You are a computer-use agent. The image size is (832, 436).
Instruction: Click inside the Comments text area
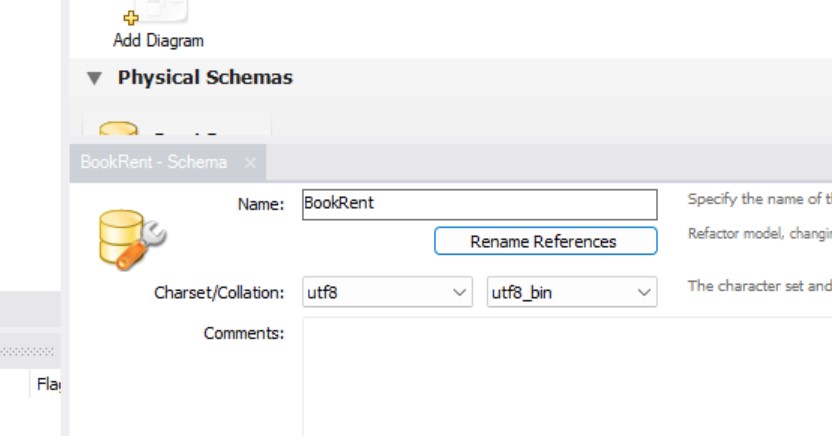pyautogui.click(x=560, y=375)
